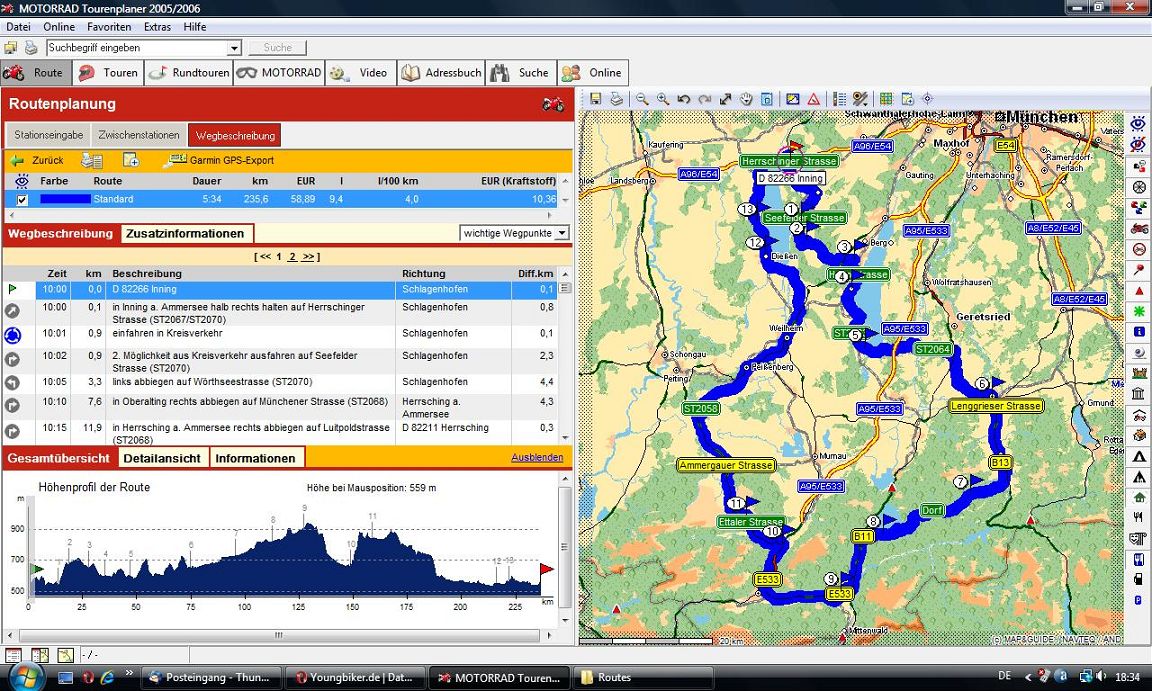This screenshot has height=691, width=1152.
Task: Show the blue info POI layer
Action: point(1139,332)
